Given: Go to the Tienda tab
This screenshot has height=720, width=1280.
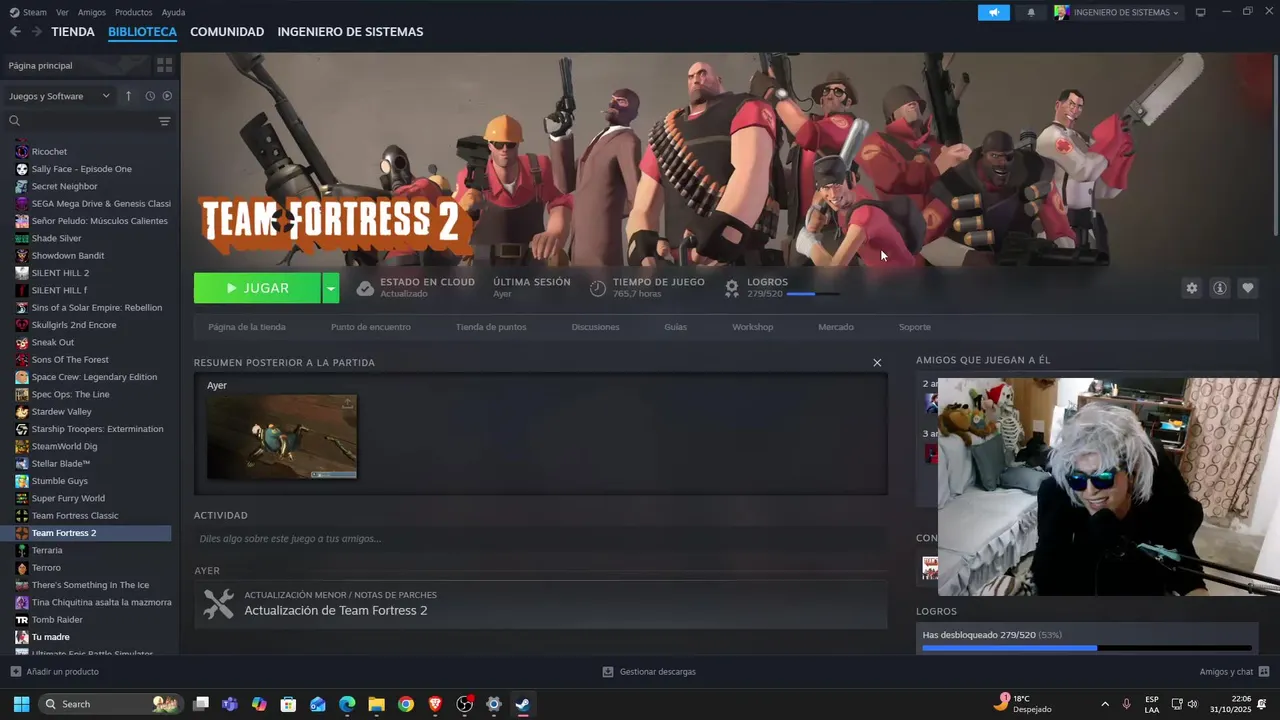Looking at the screenshot, I should (x=73, y=32).
